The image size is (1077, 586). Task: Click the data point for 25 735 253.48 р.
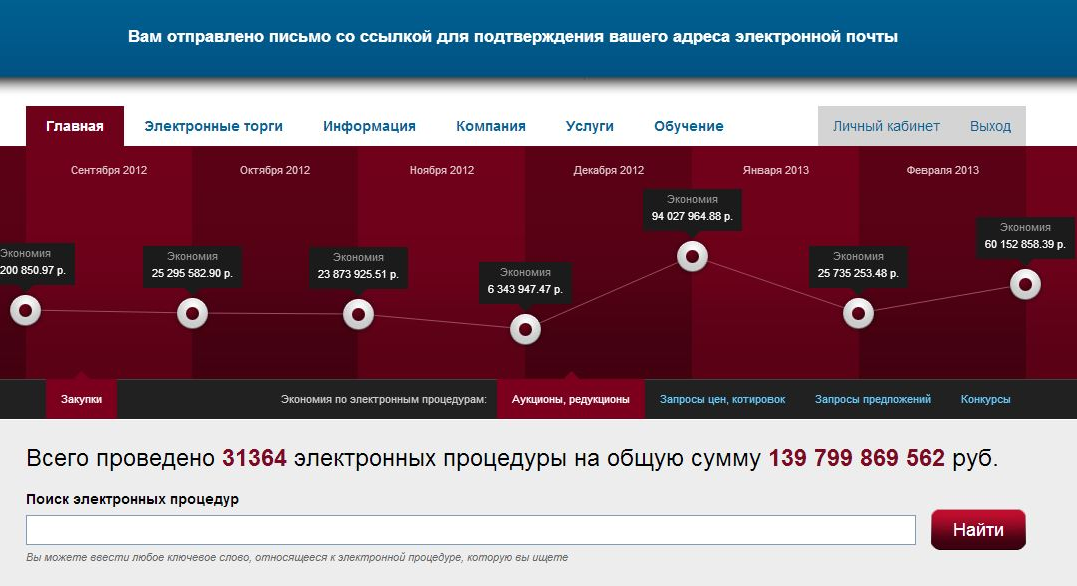point(859,313)
